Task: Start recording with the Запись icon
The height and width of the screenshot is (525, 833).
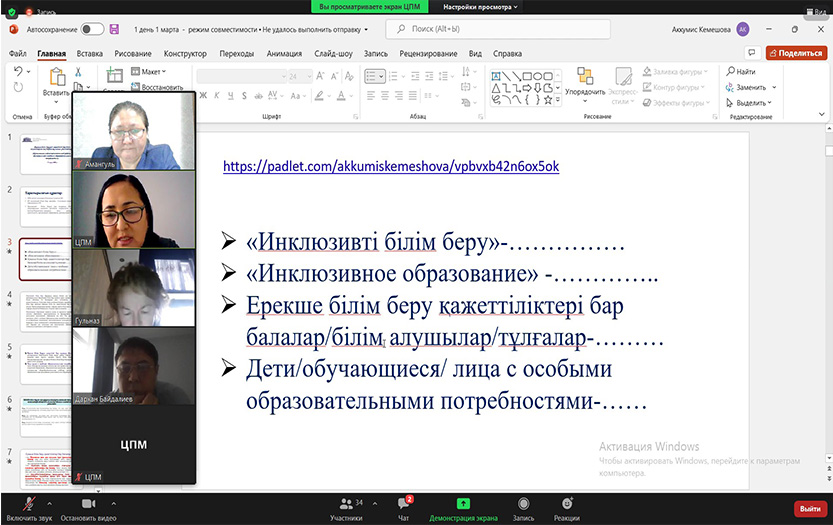Action: [x=523, y=504]
